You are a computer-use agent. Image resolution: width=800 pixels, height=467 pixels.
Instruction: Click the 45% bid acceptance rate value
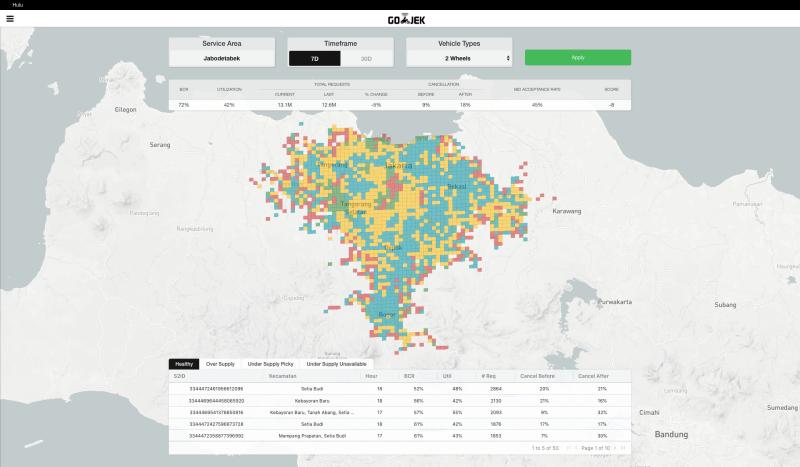pyautogui.click(x=537, y=105)
